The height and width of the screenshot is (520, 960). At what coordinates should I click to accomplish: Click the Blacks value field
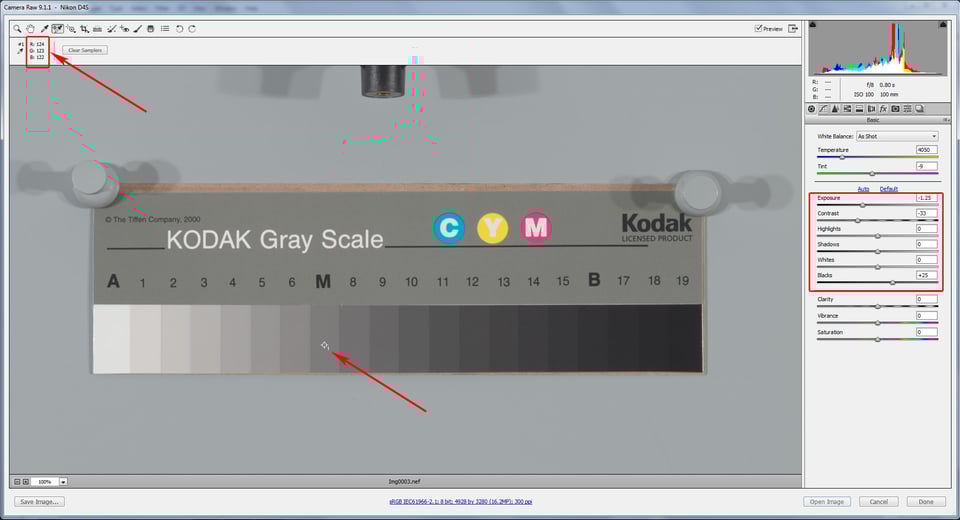coord(926,275)
